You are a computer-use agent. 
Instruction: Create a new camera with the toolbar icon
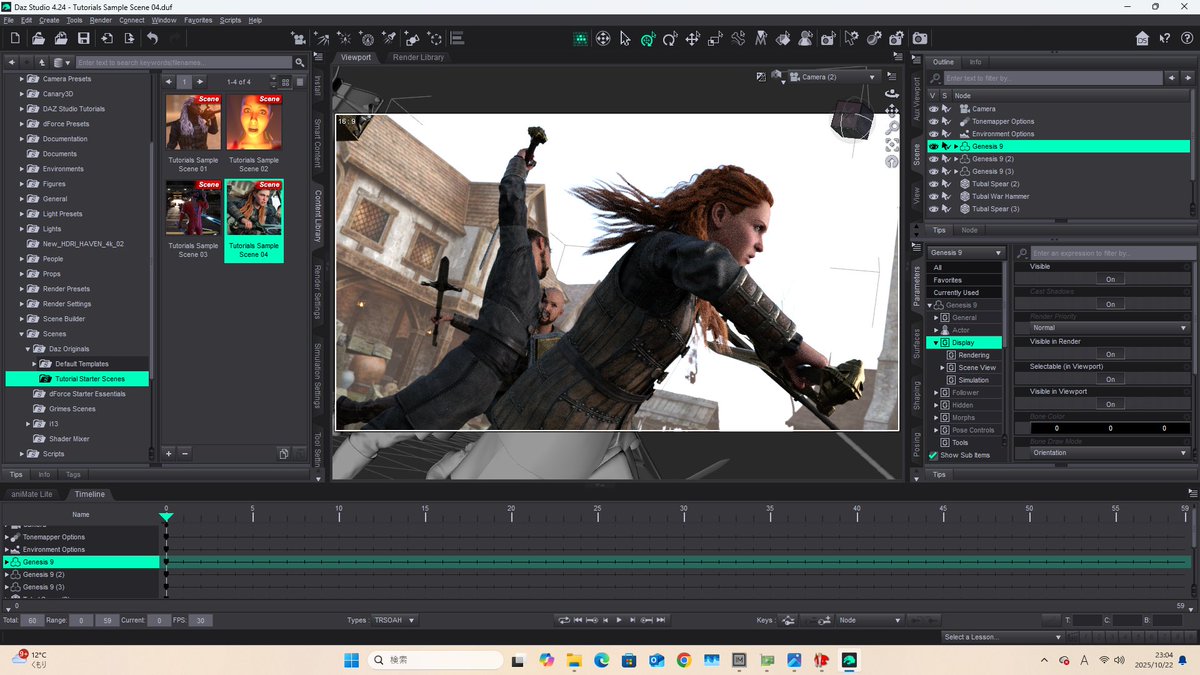(x=298, y=39)
